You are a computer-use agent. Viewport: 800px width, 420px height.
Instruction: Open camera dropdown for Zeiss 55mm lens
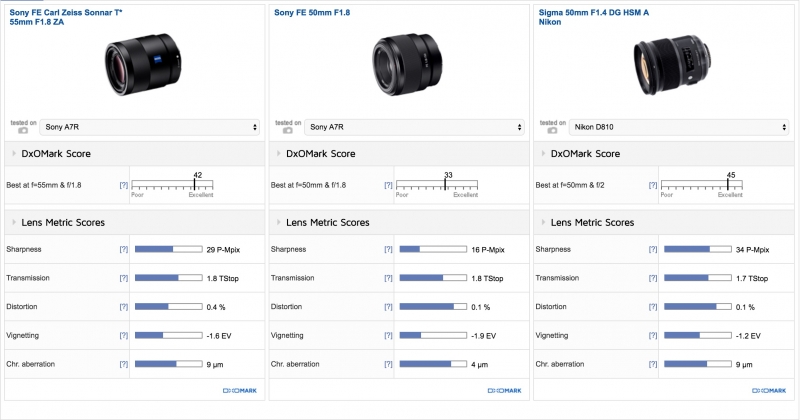click(149, 127)
